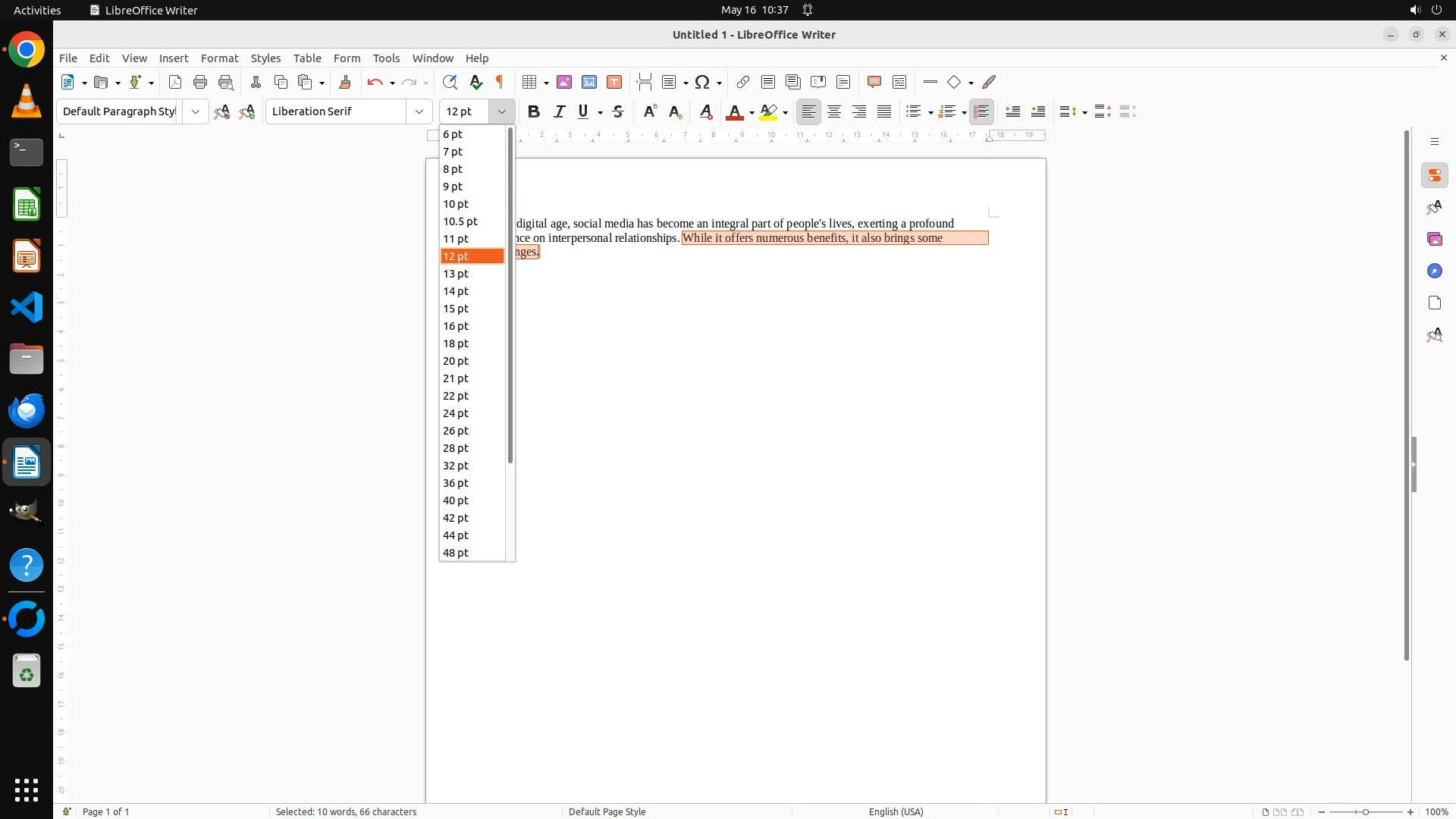Screen dimensions: 1456x819
Task: Toggle Bold formatting
Action: point(534,111)
